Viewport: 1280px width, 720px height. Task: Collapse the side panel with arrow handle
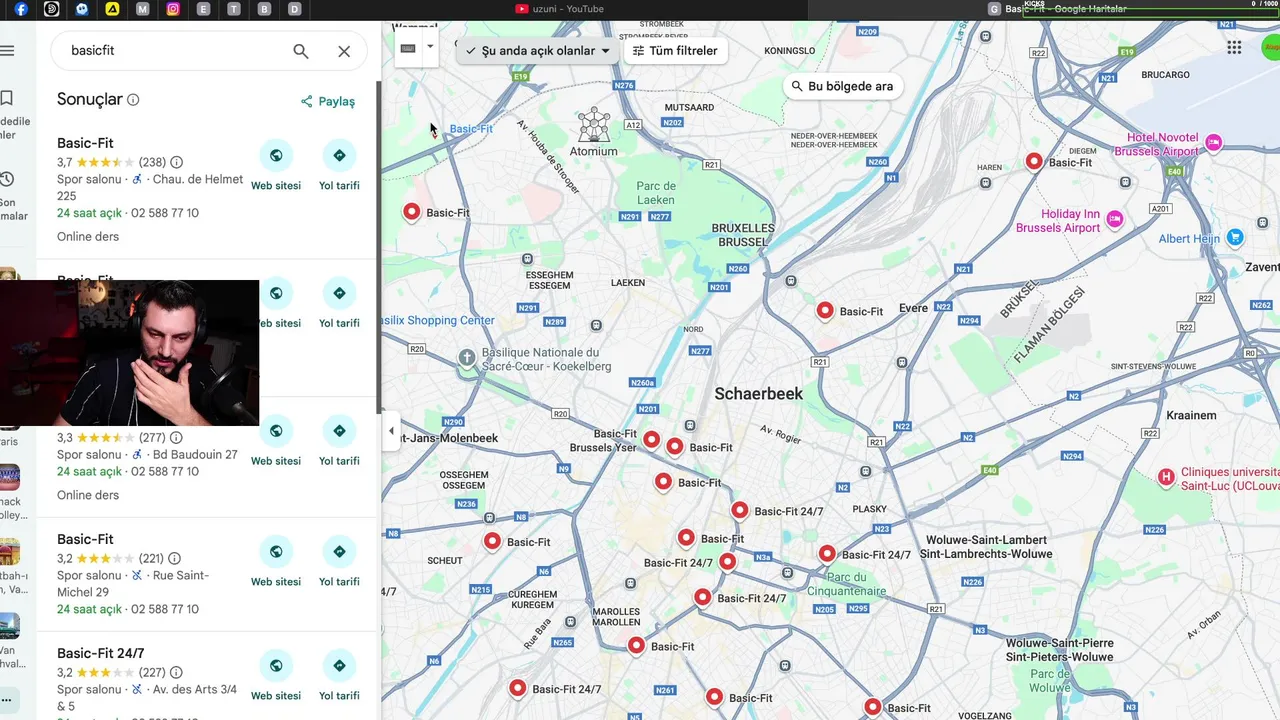click(391, 431)
